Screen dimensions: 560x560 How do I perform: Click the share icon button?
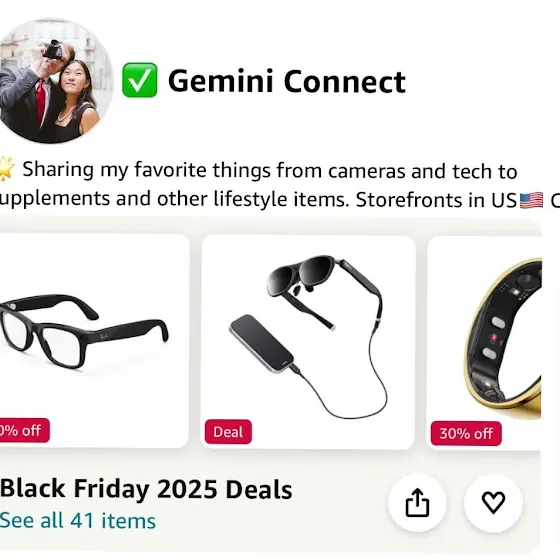tap(417, 502)
